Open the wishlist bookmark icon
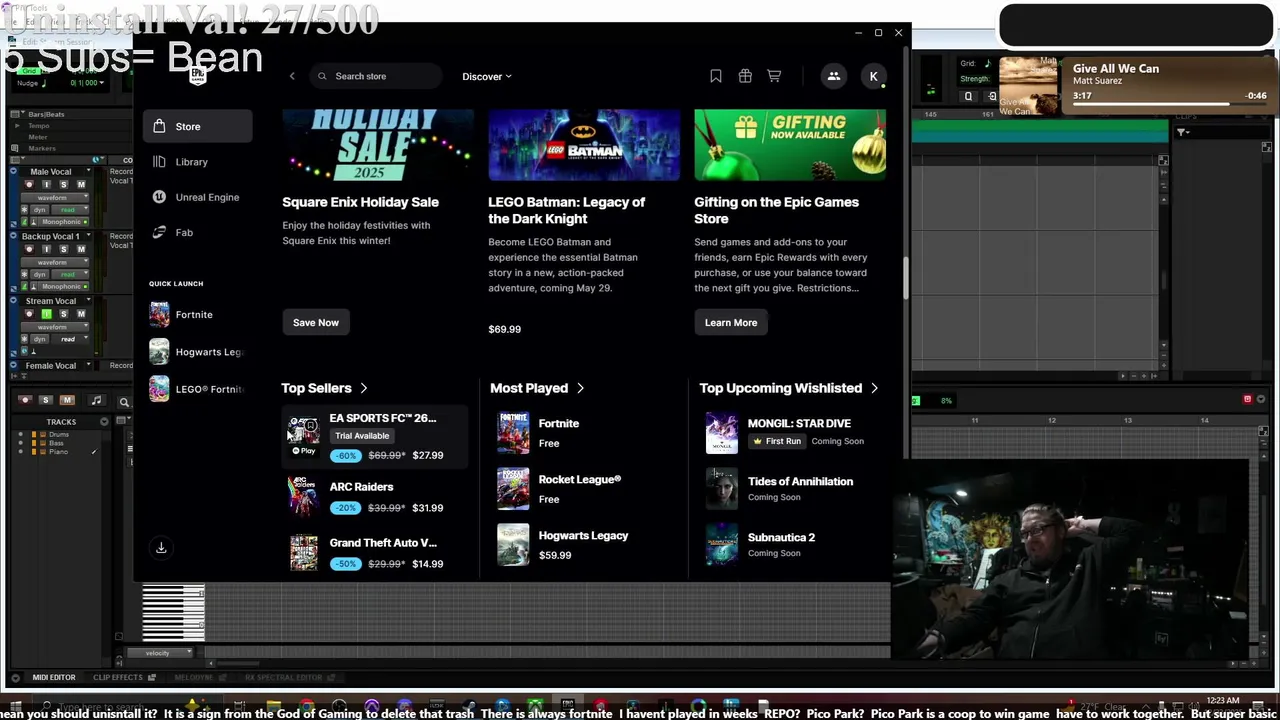 click(x=716, y=76)
